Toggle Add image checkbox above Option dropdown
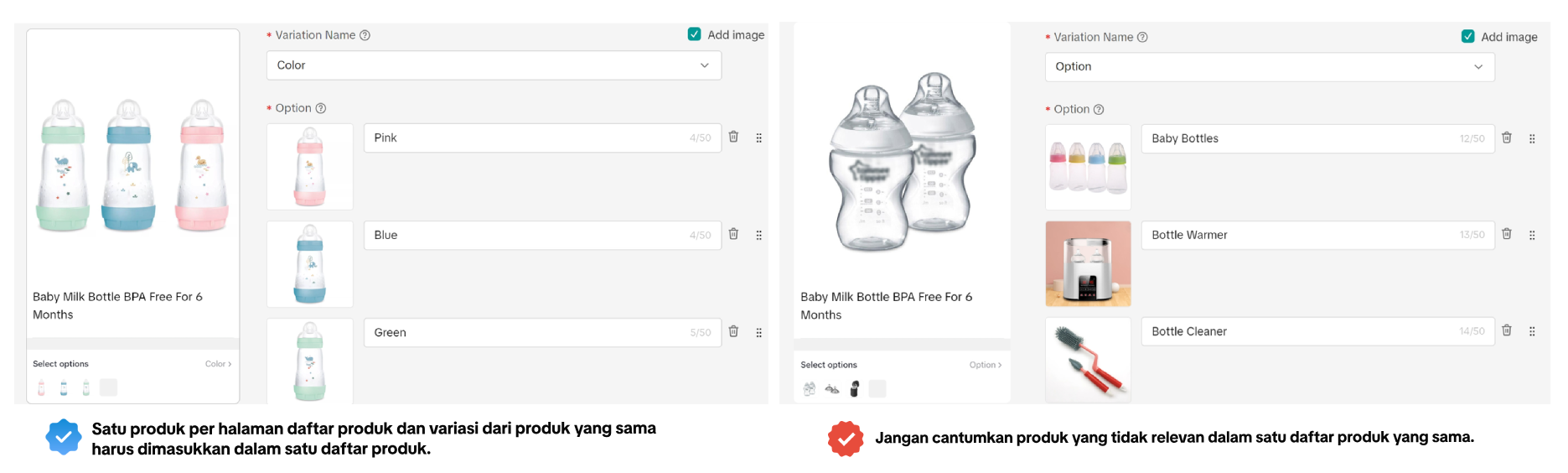Viewport: 1568px width, 473px height. 1468,36
